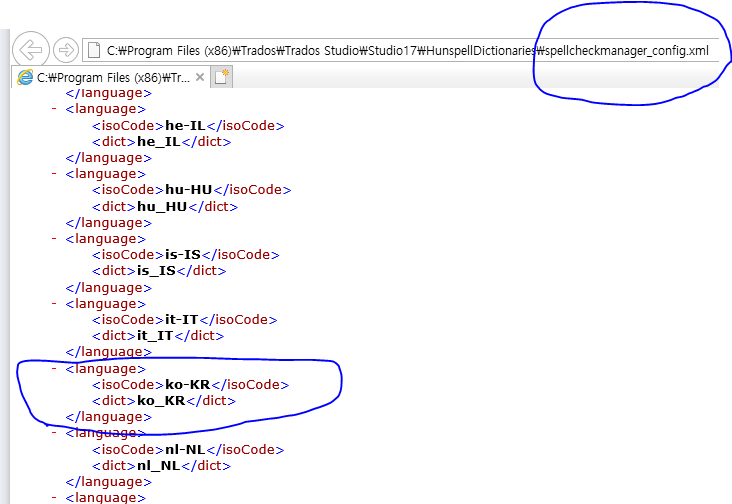Click the closing language tag after nl_NL
Screen dimensions: 732x504
[x=108, y=482]
